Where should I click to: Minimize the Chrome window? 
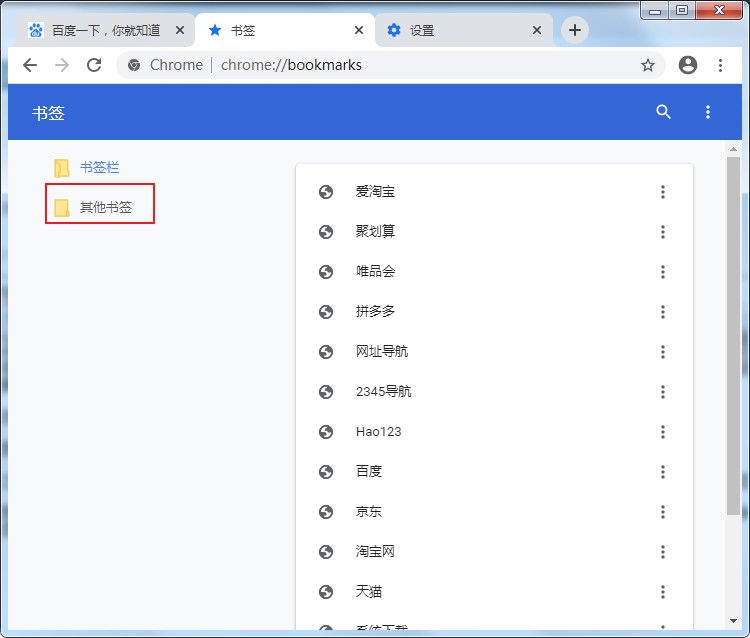point(655,10)
